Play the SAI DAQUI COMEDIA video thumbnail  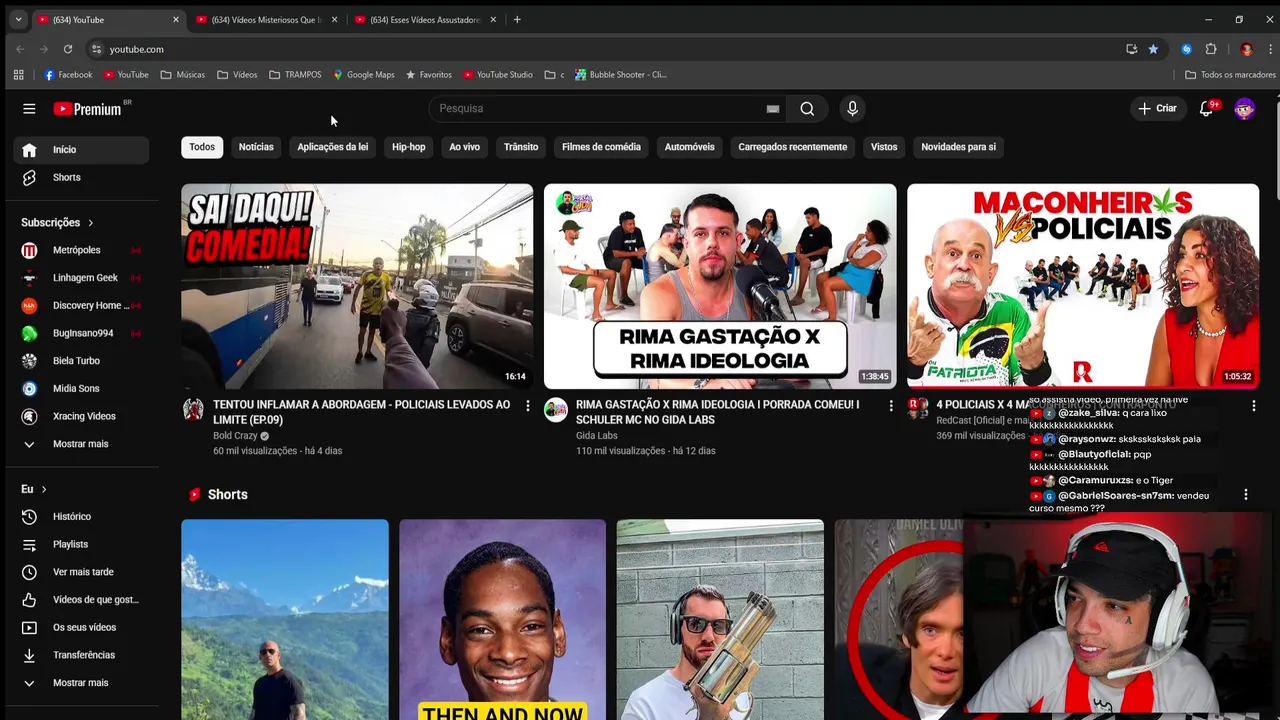click(357, 286)
